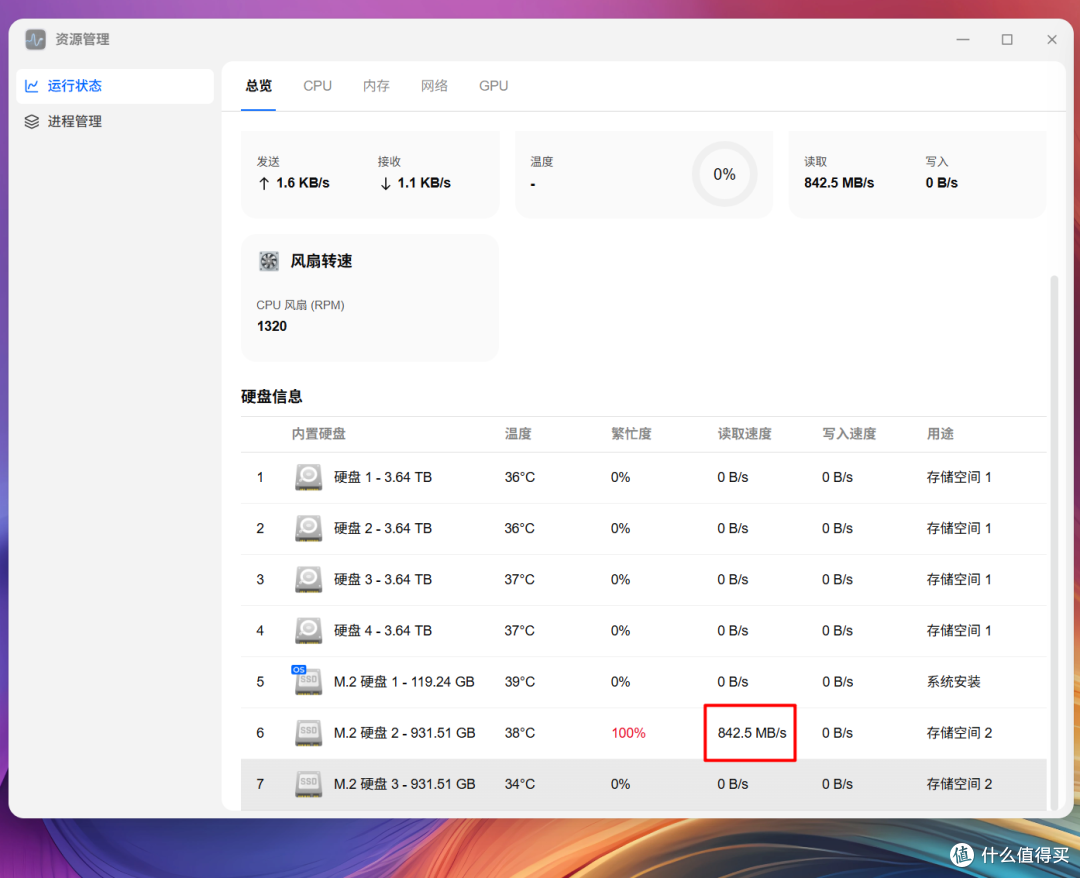Select M.2 硬盘 1 - 119.24 GB row

643,682
